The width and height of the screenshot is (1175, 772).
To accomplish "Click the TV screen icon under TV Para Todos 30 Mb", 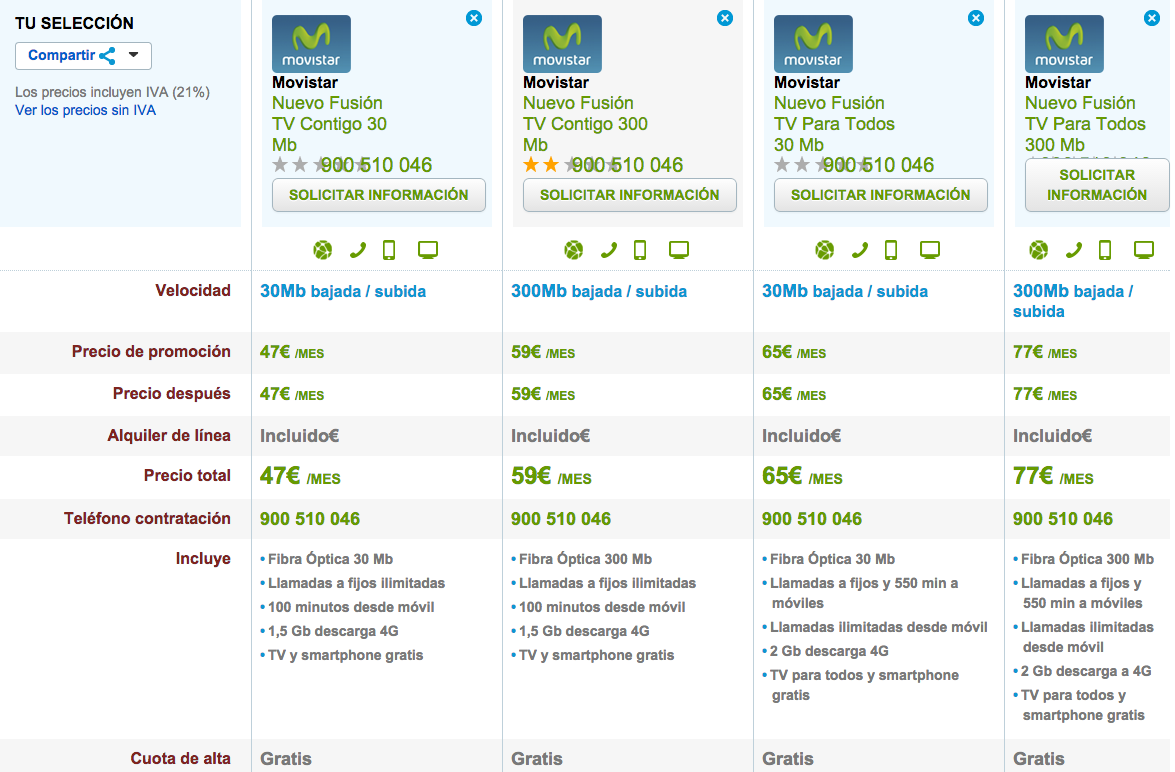I will 930,250.
